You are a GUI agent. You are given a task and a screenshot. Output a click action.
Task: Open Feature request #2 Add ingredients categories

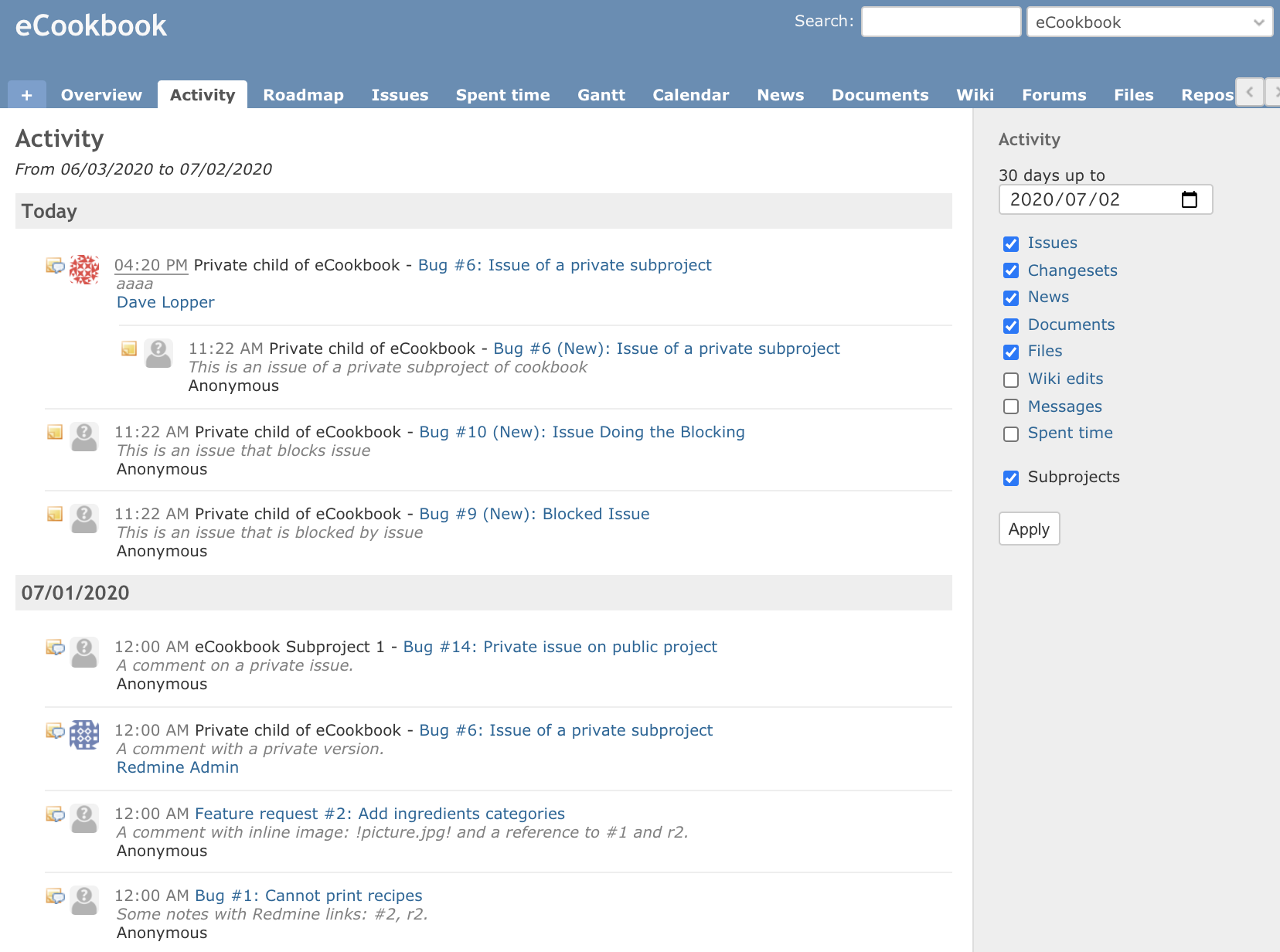coord(380,814)
